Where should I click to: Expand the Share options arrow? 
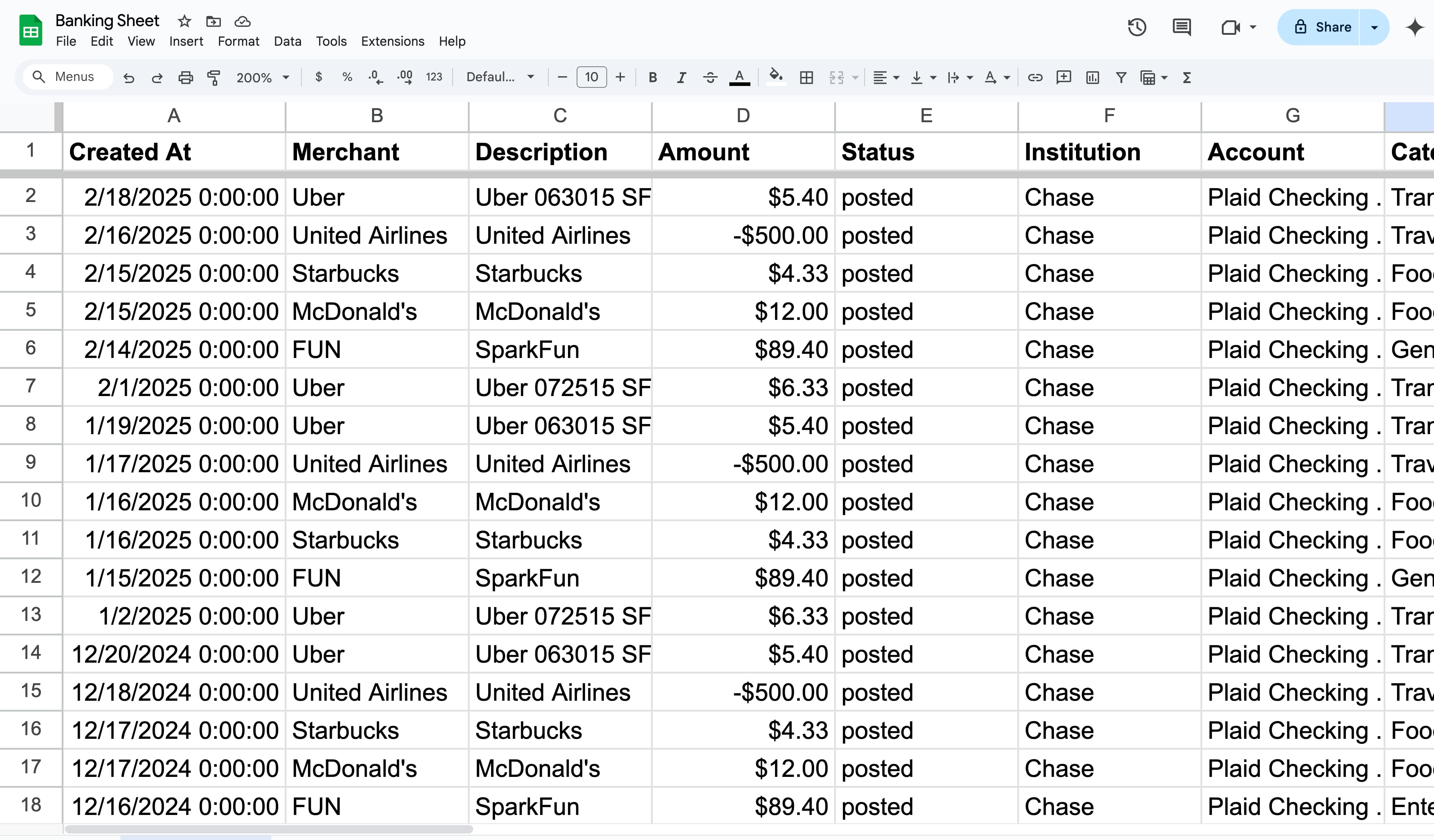1374,27
